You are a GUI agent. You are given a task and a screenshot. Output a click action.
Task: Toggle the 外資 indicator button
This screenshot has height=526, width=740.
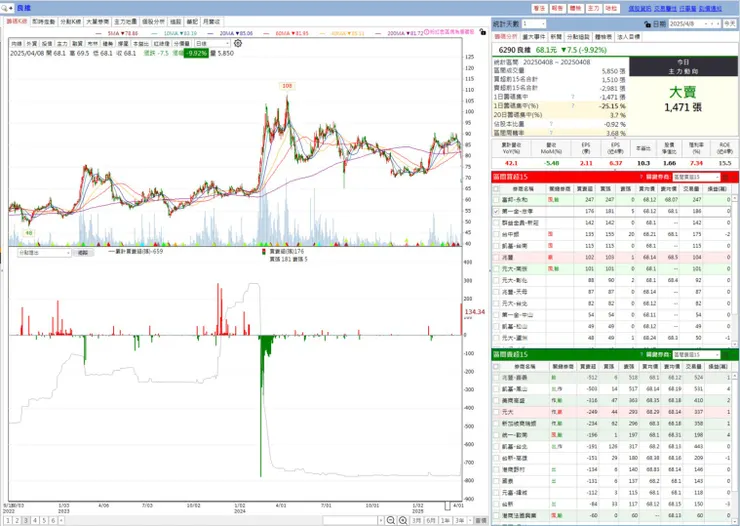click(x=32, y=43)
